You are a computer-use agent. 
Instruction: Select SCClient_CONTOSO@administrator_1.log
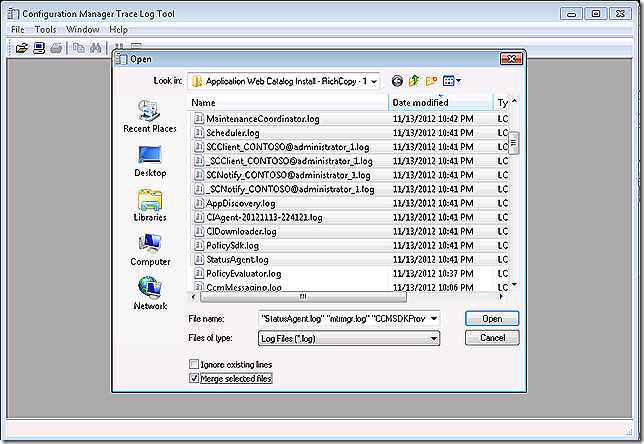tap(288, 147)
